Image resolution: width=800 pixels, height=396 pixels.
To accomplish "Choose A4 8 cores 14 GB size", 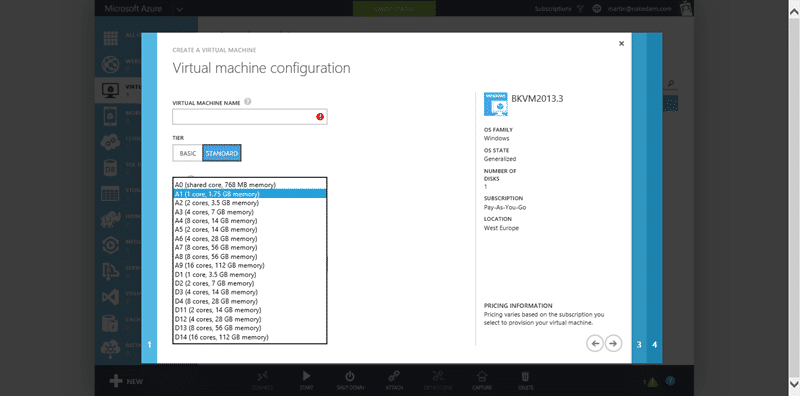I will (x=249, y=220).
